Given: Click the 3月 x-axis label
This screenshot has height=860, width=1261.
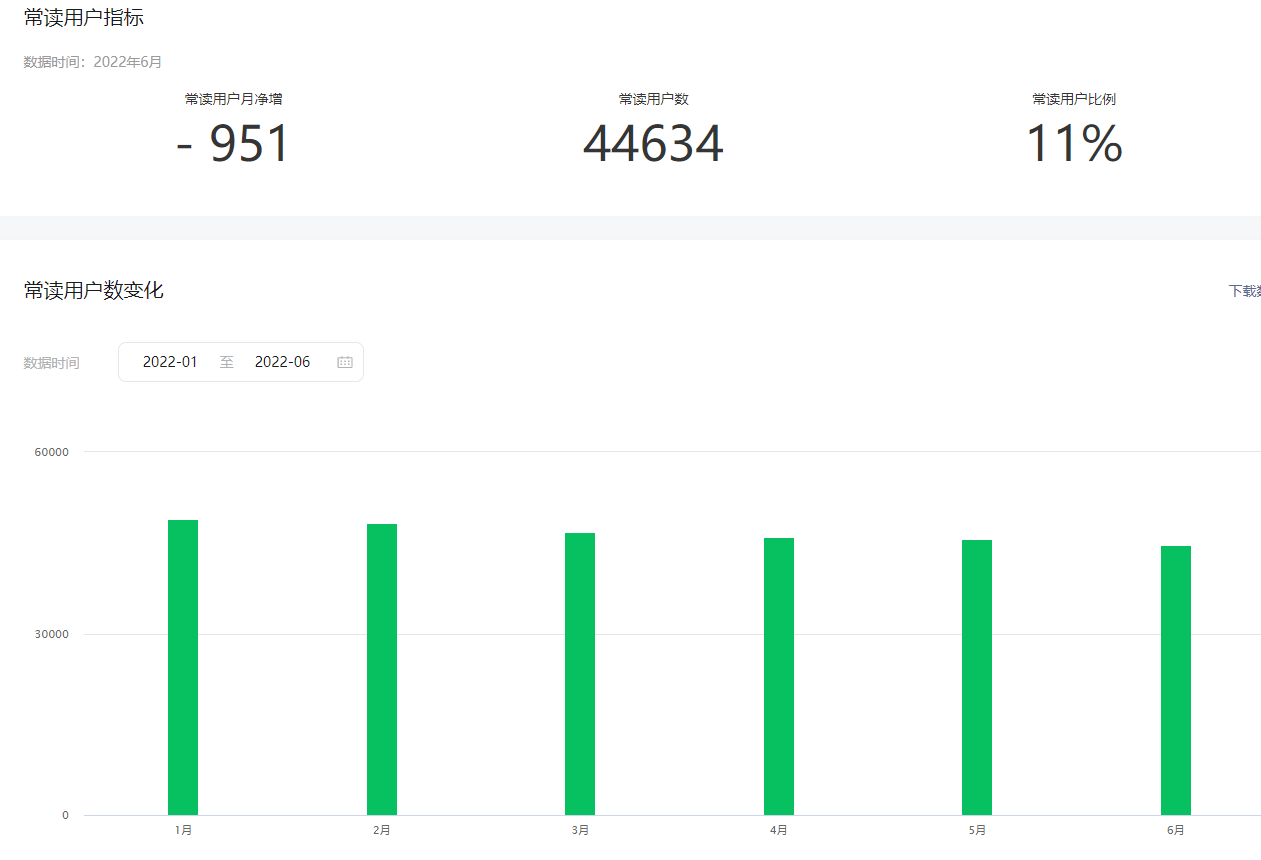Looking at the screenshot, I should (580, 830).
